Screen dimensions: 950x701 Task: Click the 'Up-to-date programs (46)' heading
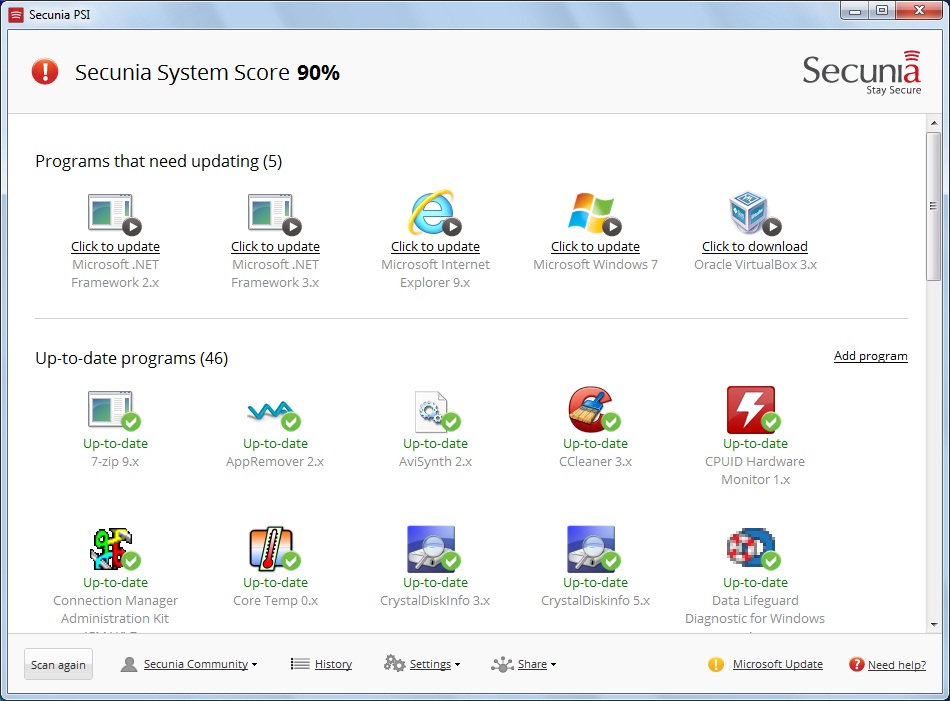click(131, 358)
